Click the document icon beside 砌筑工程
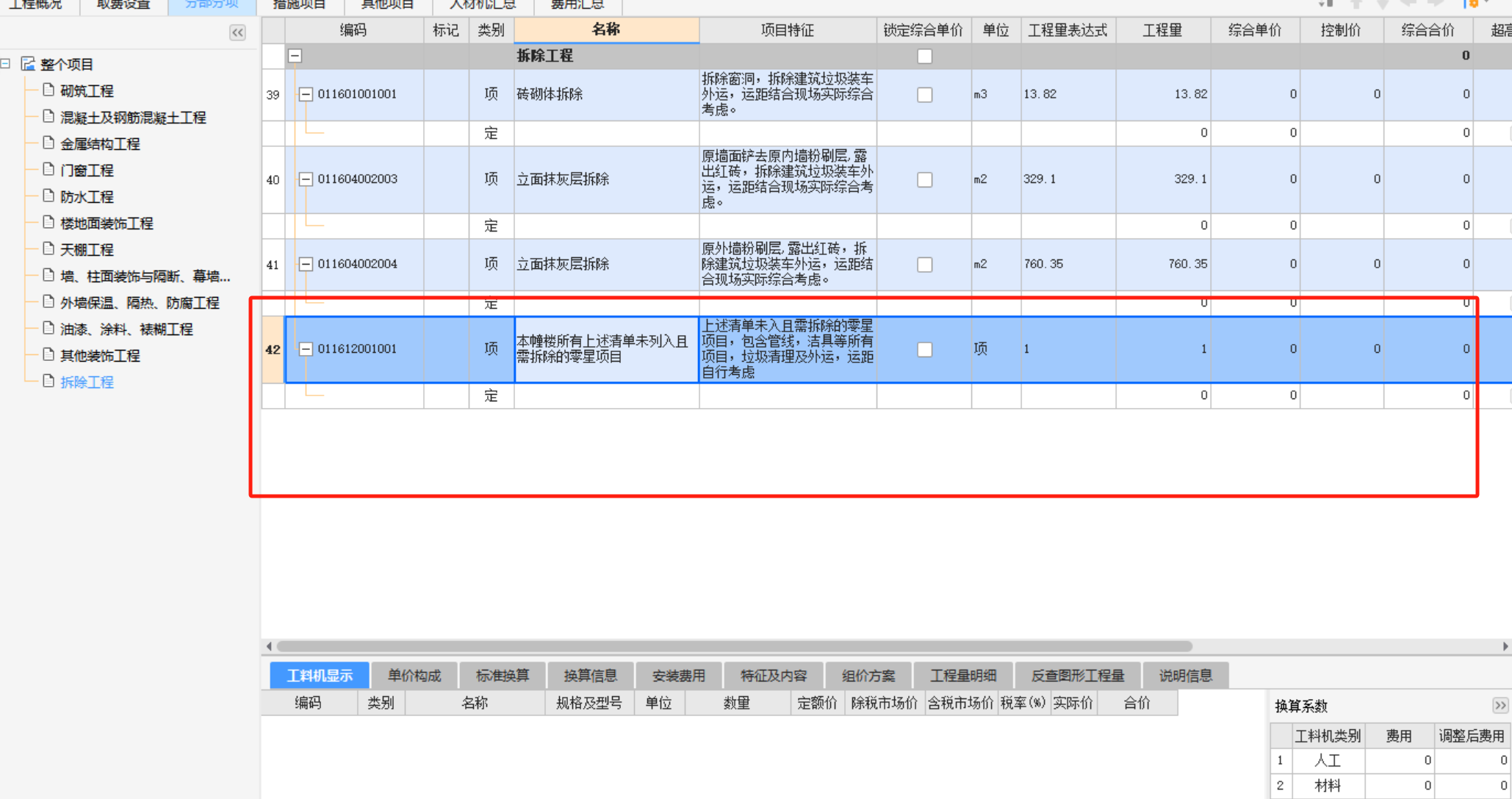The width and height of the screenshot is (1512, 799). pyautogui.click(x=48, y=90)
